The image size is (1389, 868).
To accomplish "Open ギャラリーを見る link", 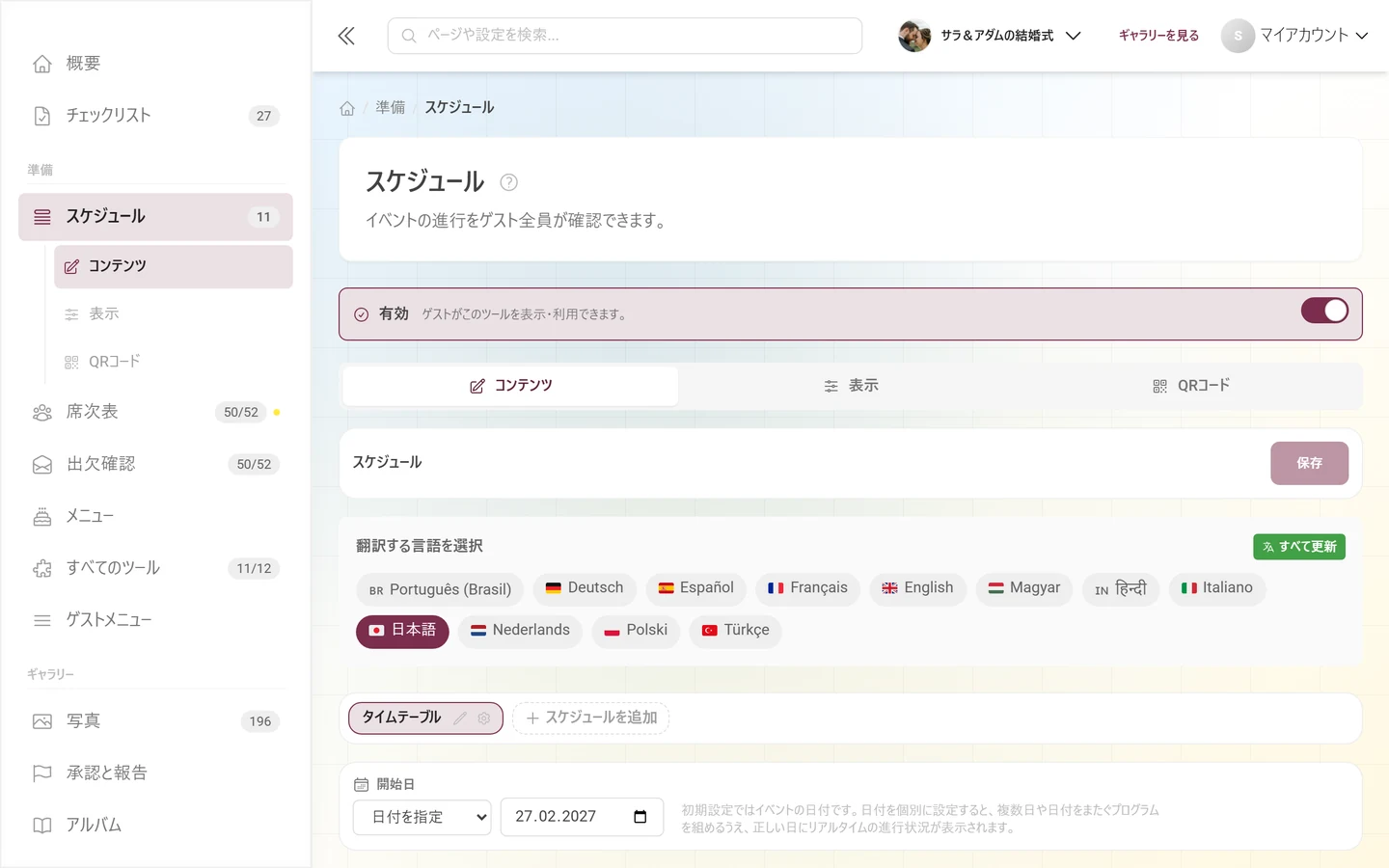I will point(1158,36).
